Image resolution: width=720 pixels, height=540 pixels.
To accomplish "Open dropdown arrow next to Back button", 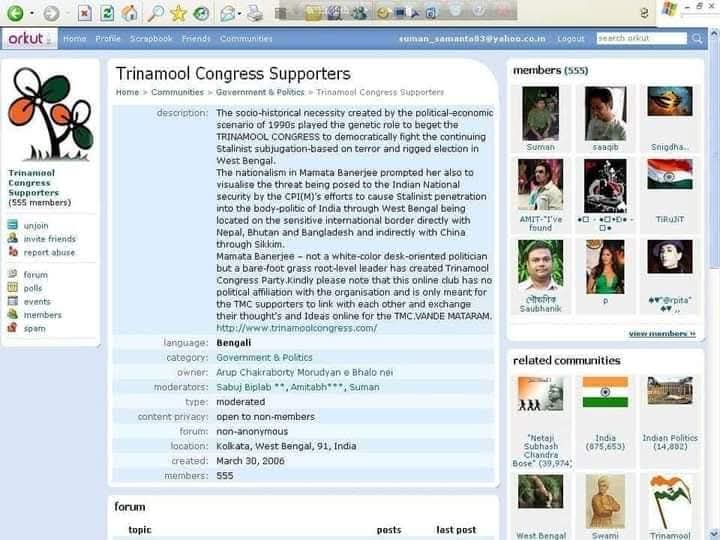I will coord(32,13).
